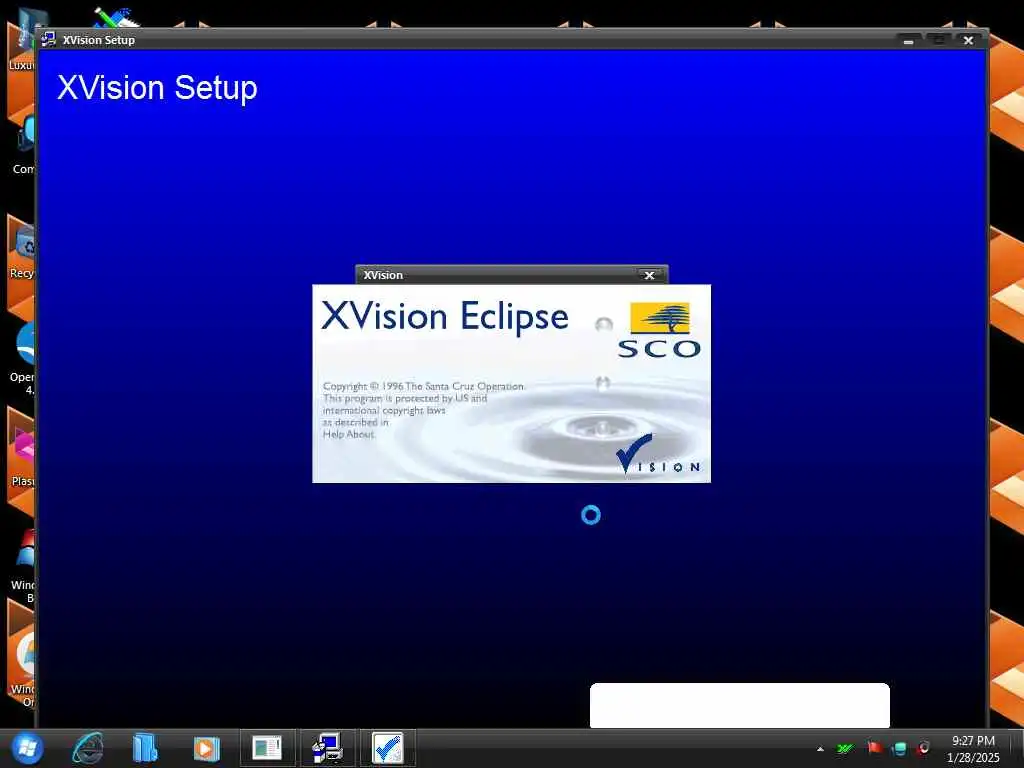This screenshot has height=768, width=1024.
Task: Select the setup installer computer taskbar icon
Action: pyautogui.click(x=328, y=748)
